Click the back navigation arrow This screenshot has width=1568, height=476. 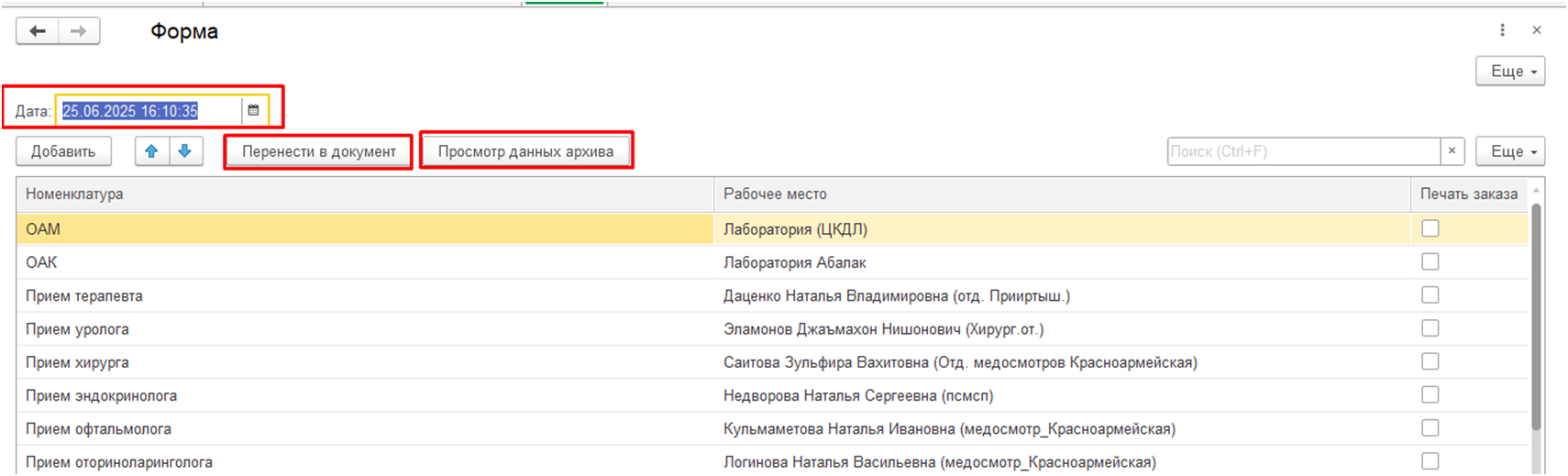pyautogui.click(x=38, y=31)
